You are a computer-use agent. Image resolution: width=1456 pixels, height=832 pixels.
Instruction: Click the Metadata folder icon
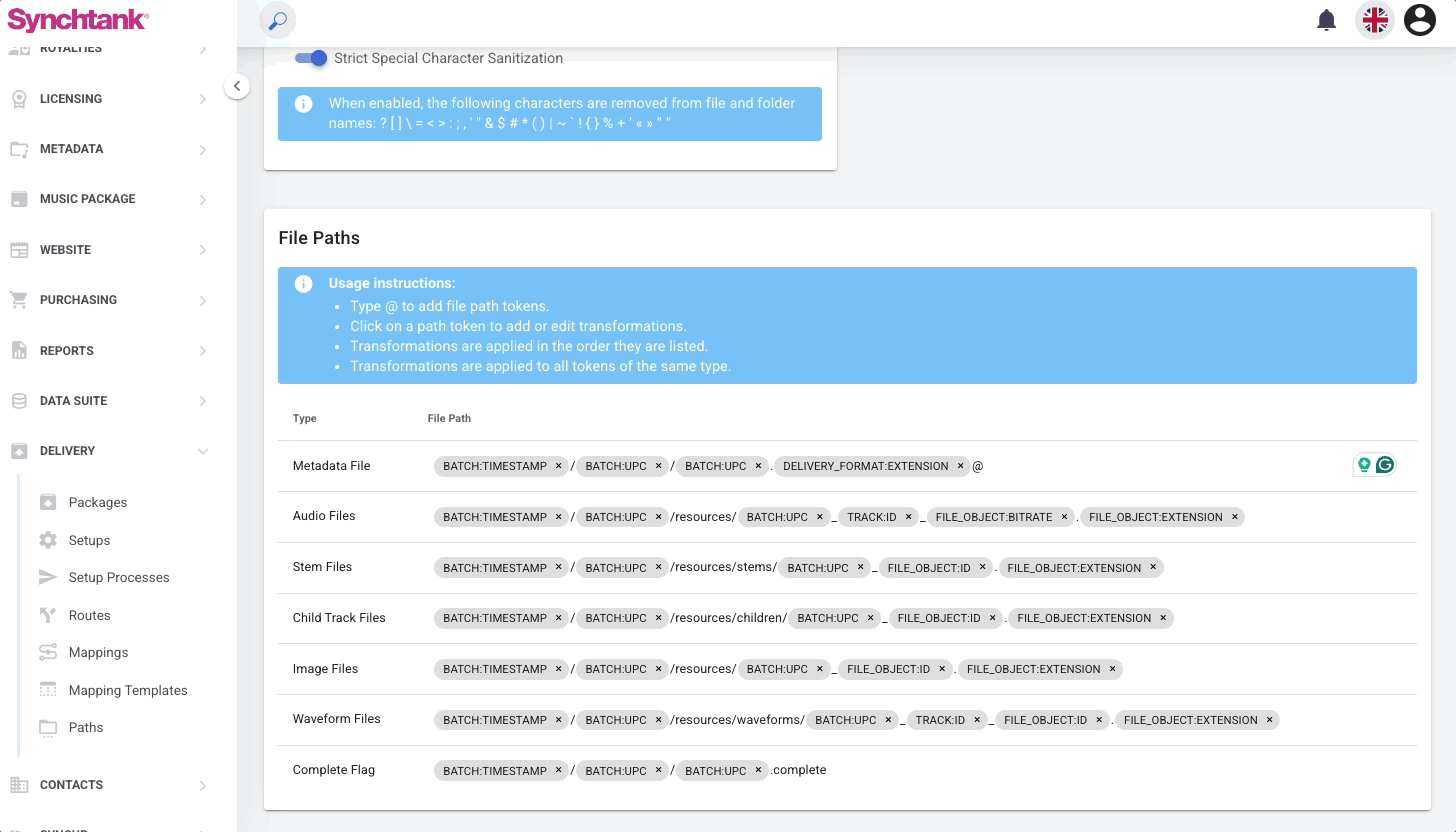(x=19, y=149)
